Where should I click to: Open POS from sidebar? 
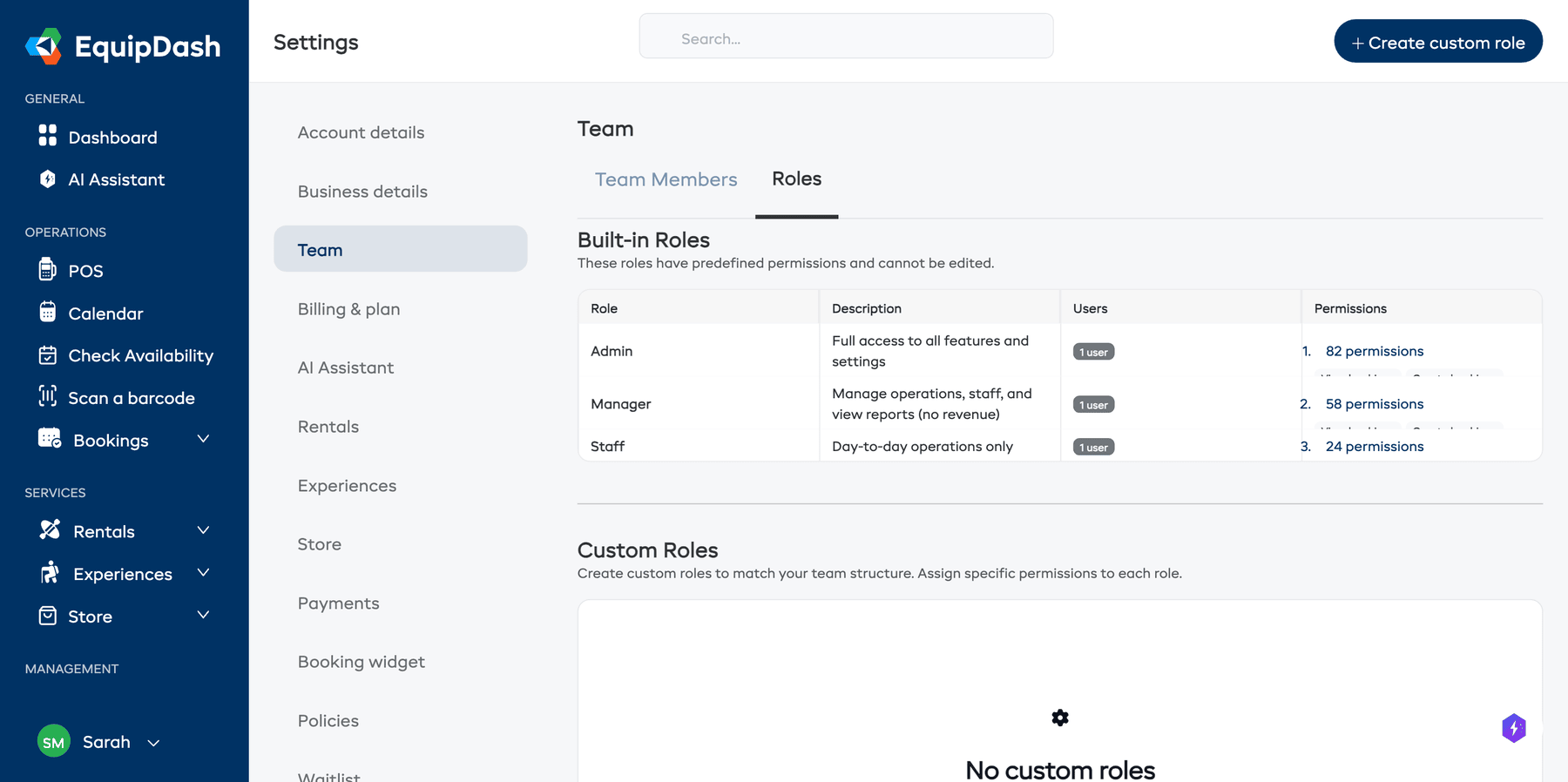pos(85,271)
